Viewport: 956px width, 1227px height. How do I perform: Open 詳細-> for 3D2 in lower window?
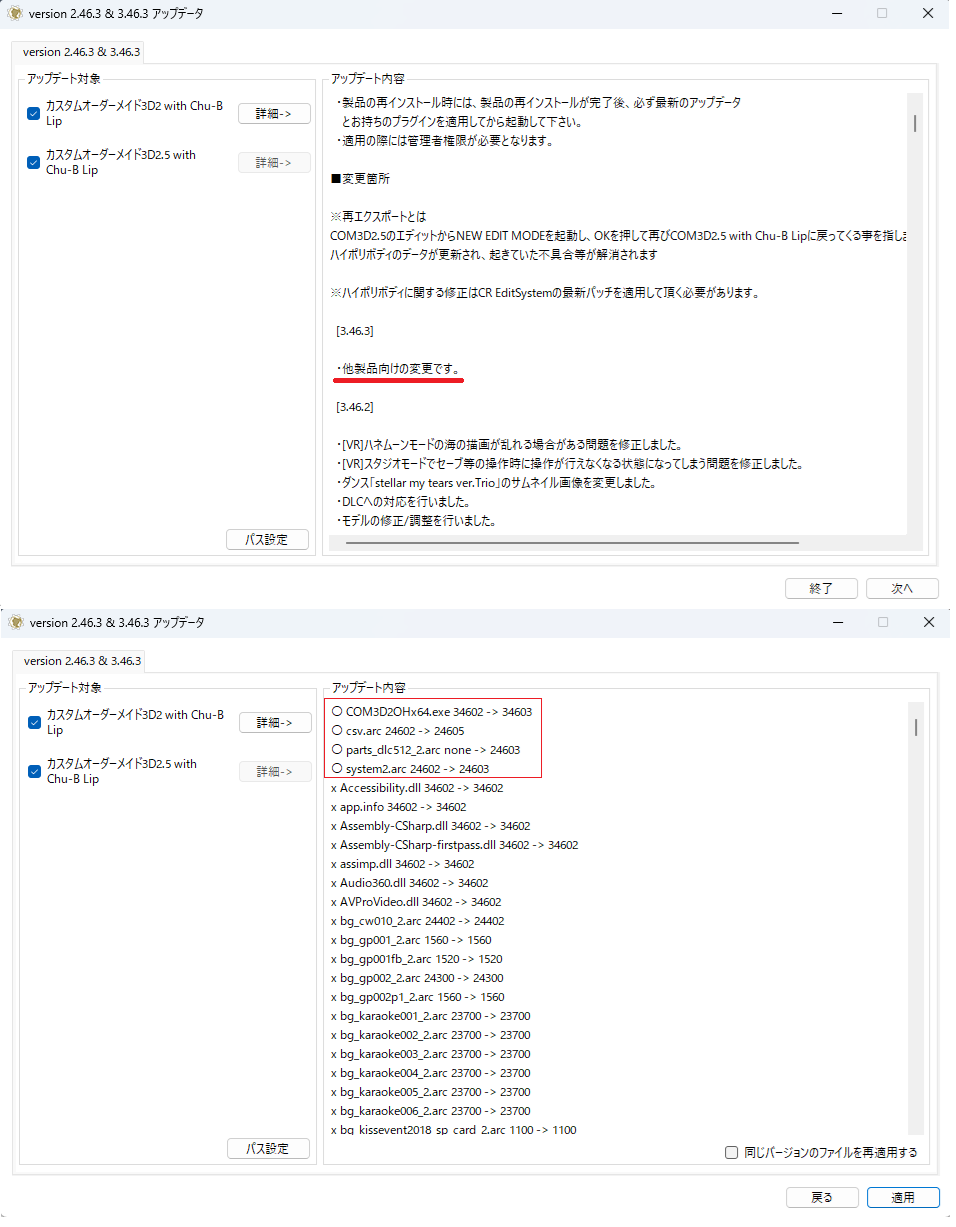pyautogui.click(x=275, y=722)
